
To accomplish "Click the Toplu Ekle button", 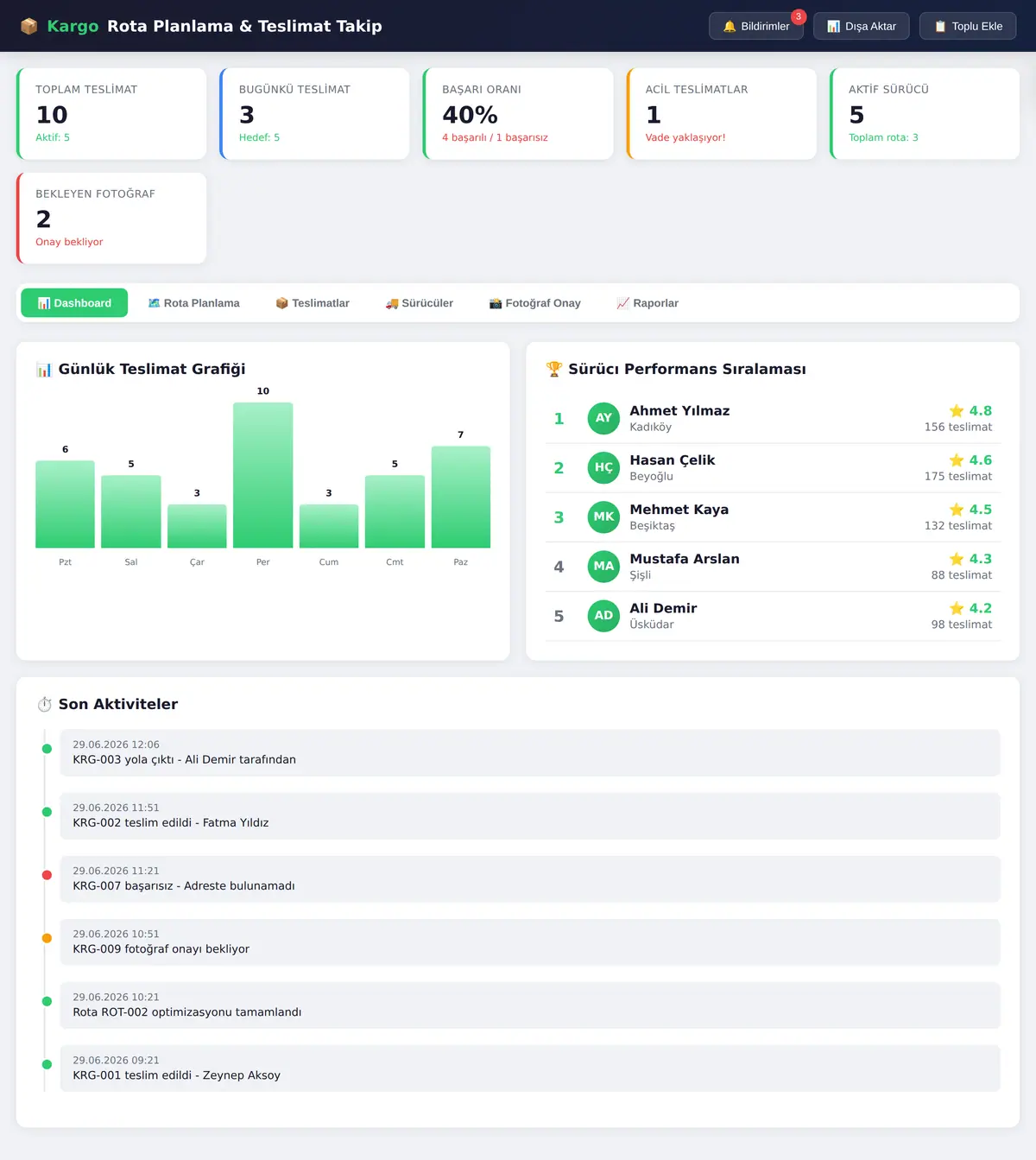I will click(x=968, y=26).
